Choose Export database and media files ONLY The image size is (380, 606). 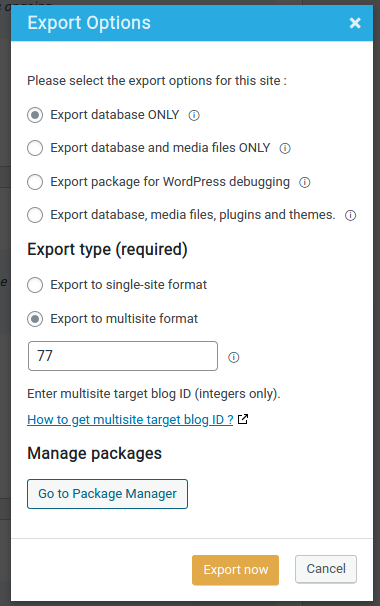(35, 148)
